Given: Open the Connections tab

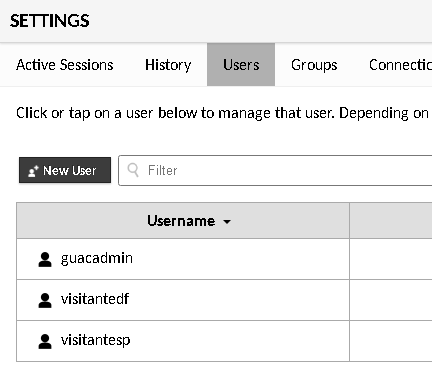Looking at the screenshot, I should click(x=400, y=65).
